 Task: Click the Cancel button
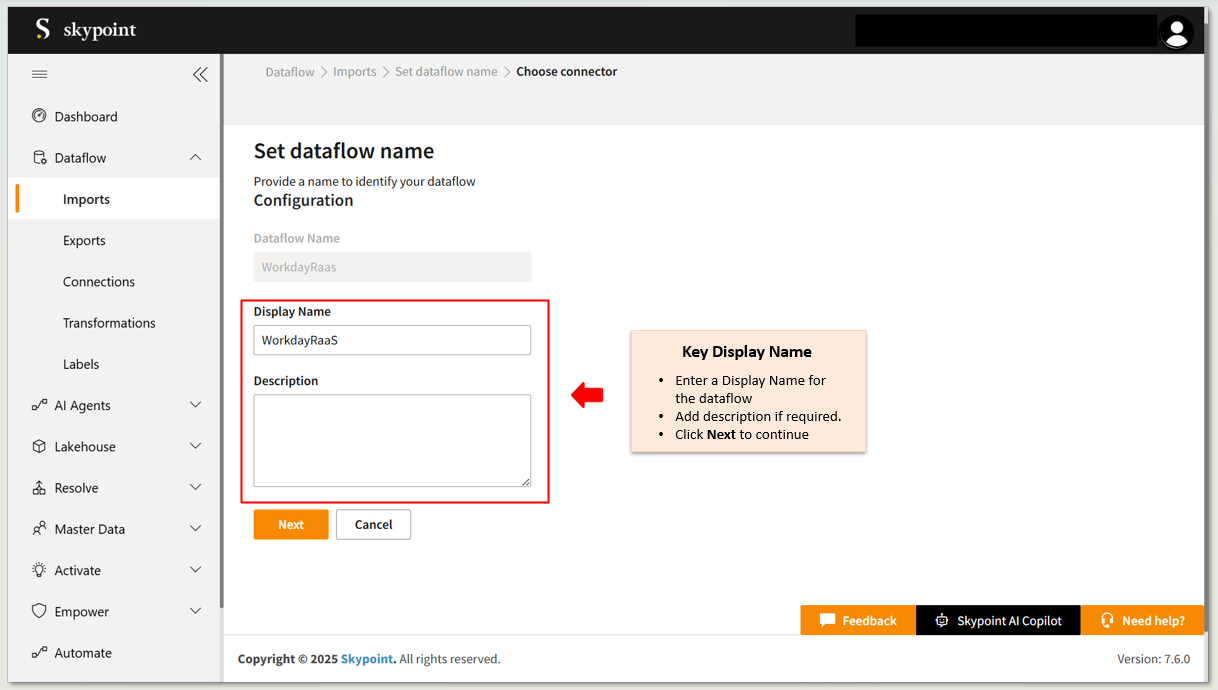pos(373,525)
